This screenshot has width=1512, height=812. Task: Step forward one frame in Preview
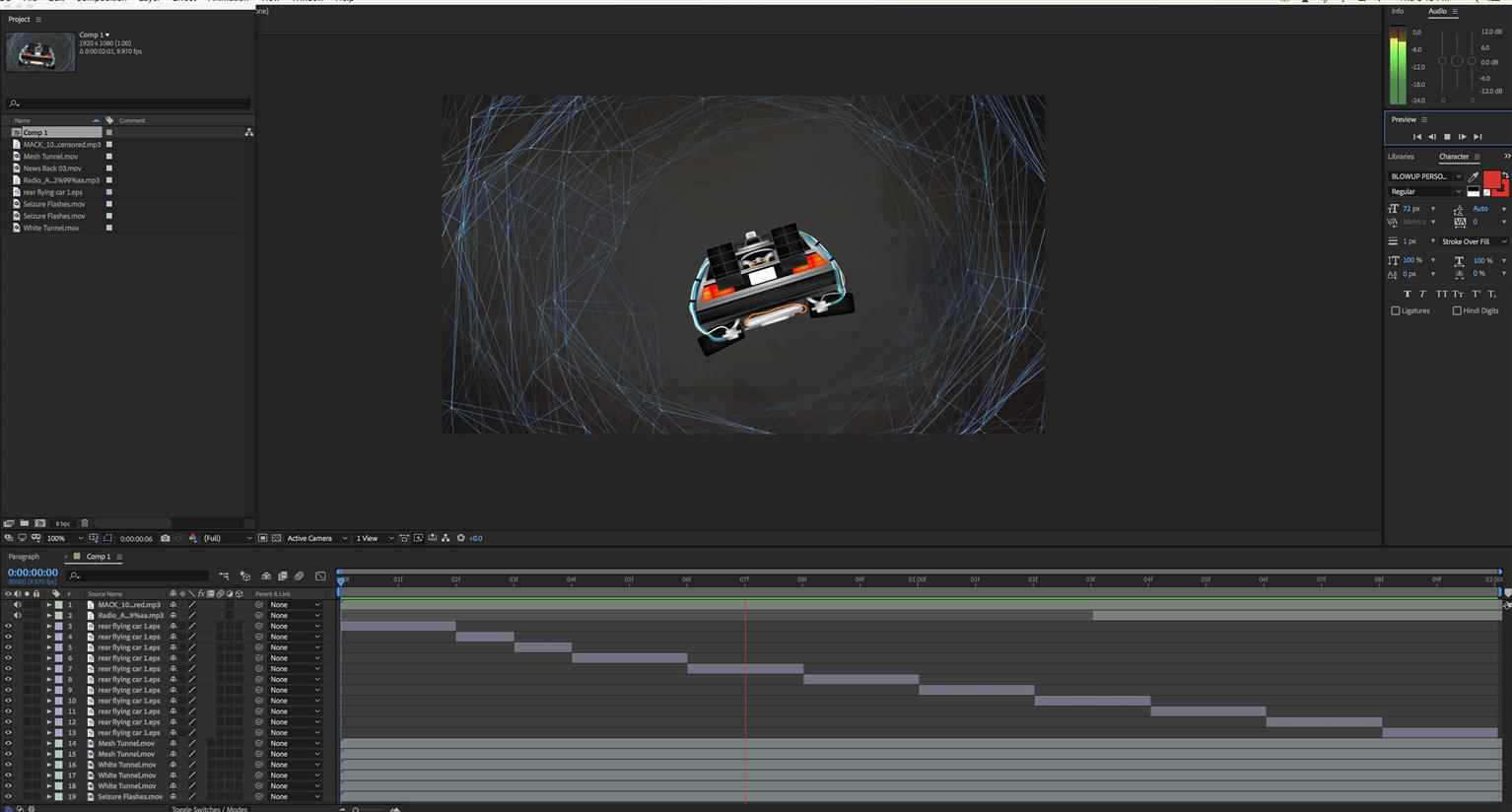(1462, 137)
